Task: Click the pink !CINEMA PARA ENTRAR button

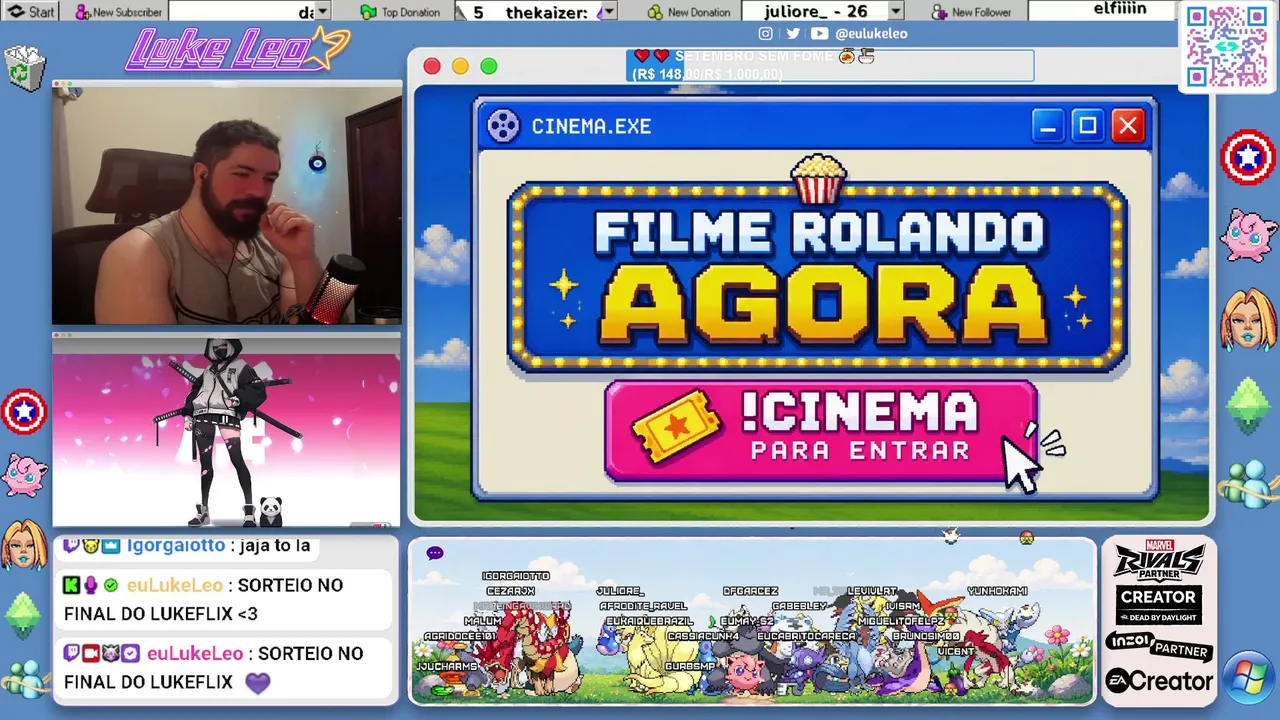Action: 821,432
